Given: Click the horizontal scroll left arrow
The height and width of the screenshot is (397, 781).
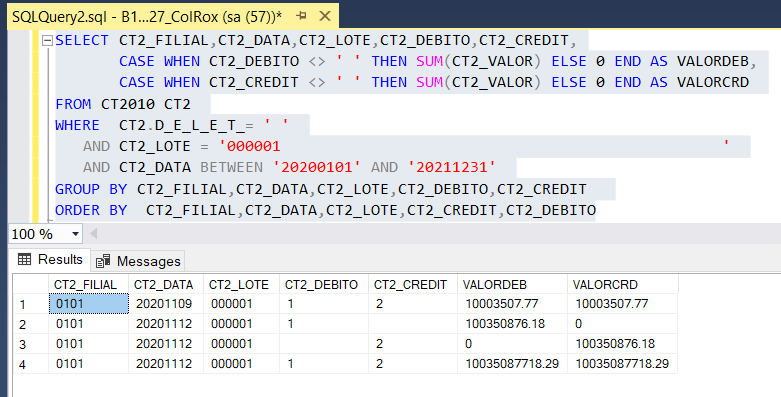Looking at the screenshot, I should 93,234.
